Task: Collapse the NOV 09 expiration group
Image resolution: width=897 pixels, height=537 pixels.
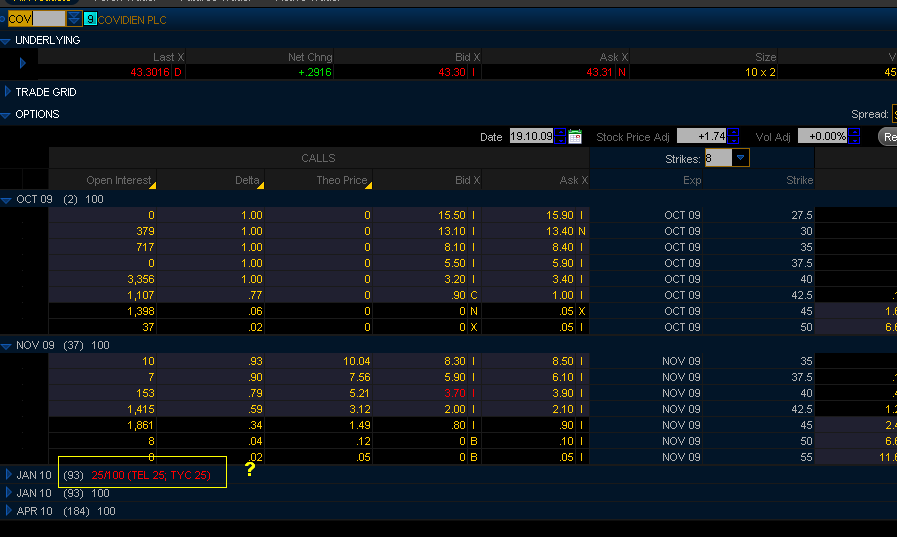Action: point(6,346)
